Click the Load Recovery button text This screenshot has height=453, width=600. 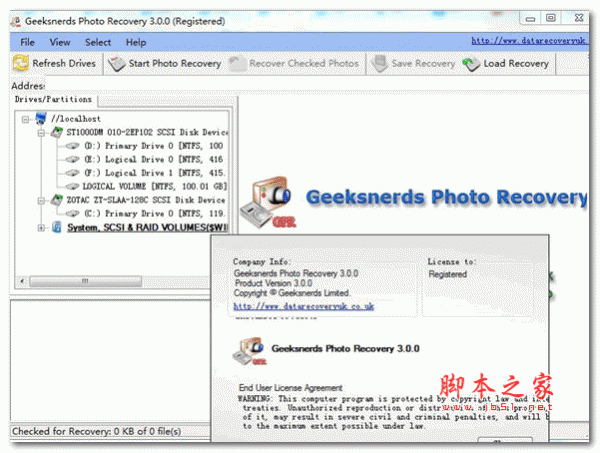click(x=516, y=63)
